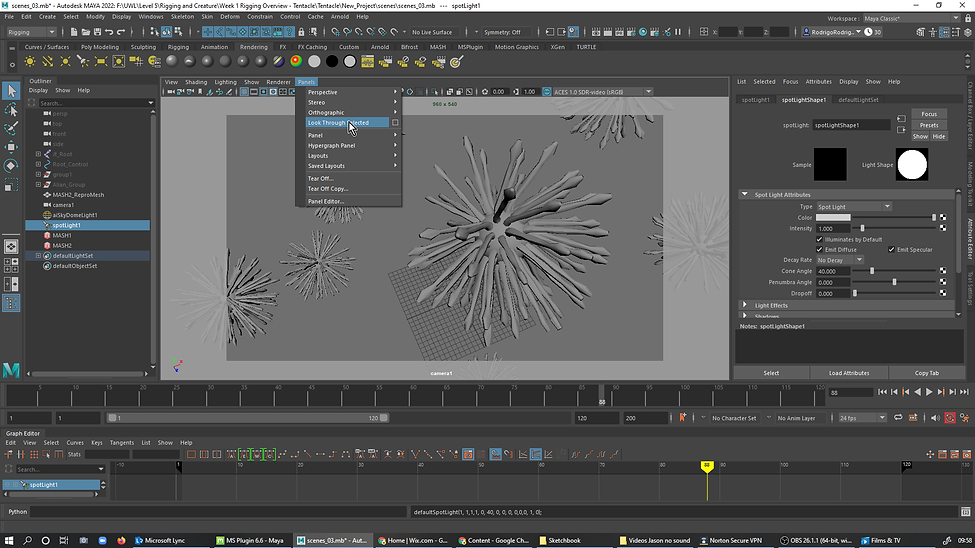Screen dimensions: 975x548
Task: Click the black sphere material shelf icon
Action: pyautogui.click(x=332, y=61)
